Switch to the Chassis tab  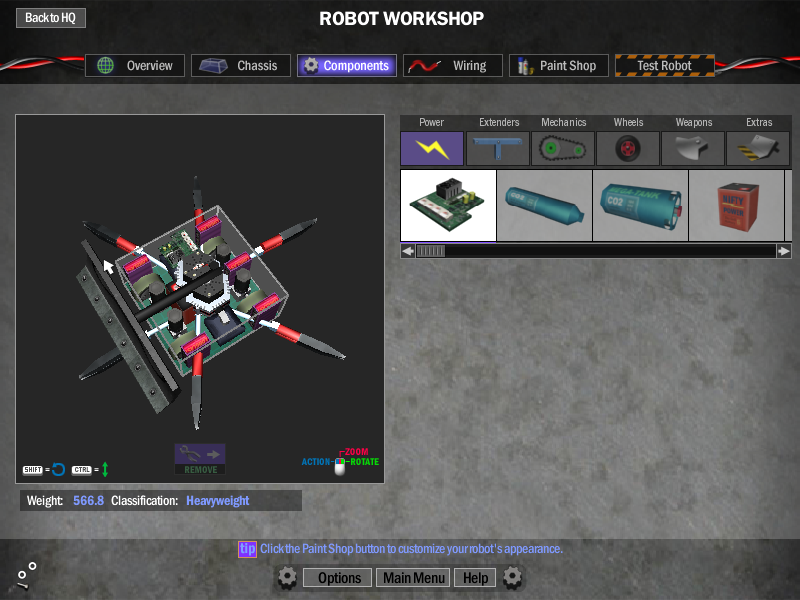[x=241, y=66]
